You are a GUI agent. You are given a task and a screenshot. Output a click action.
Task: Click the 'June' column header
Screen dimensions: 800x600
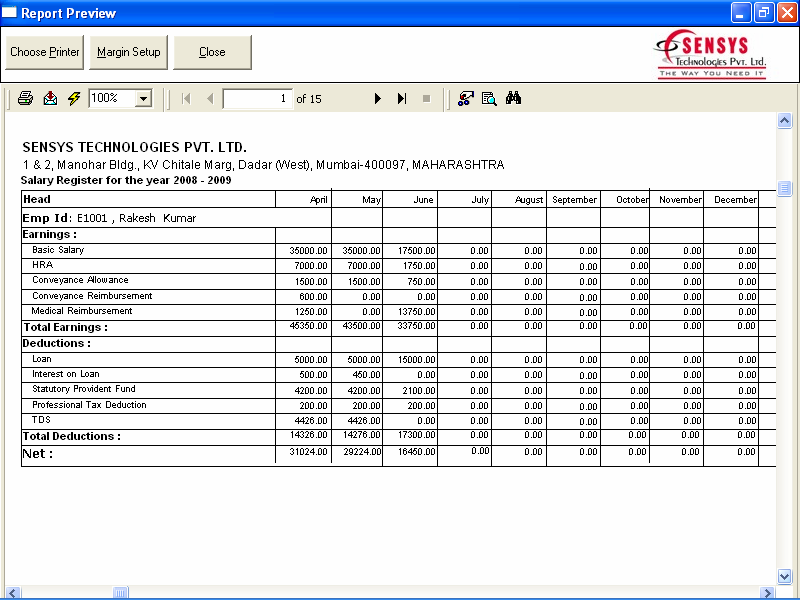click(423, 200)
